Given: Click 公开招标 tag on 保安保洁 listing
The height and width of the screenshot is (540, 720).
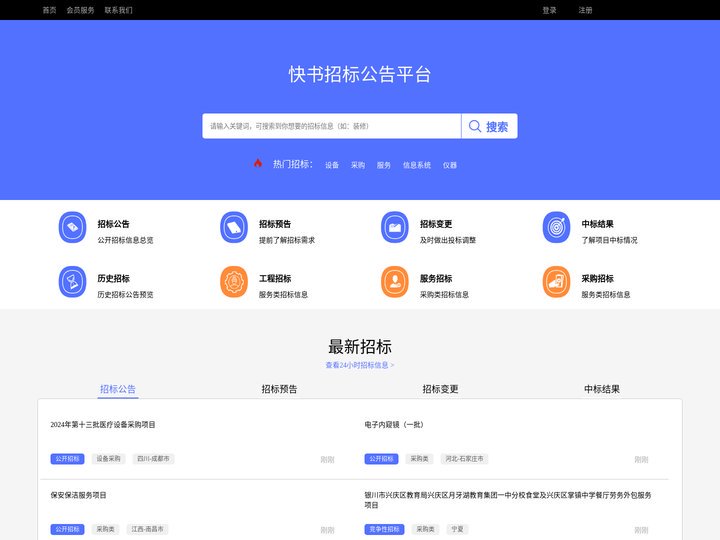Looking at the screenshot, I should [x=68, y=529].
